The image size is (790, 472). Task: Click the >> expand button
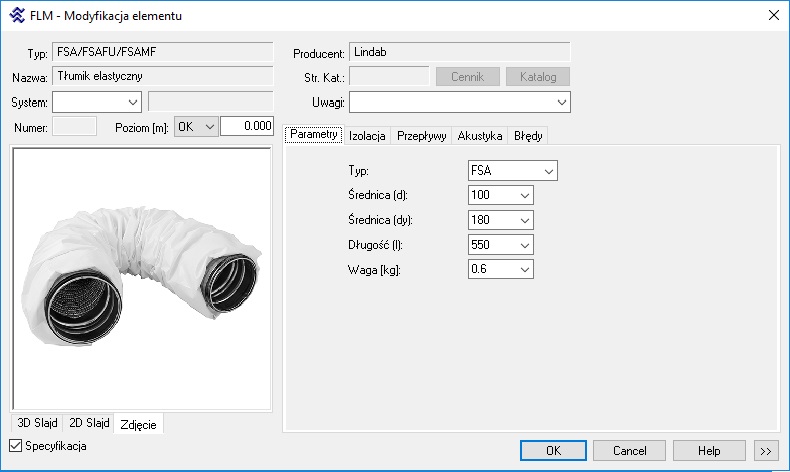click(766, 451)
